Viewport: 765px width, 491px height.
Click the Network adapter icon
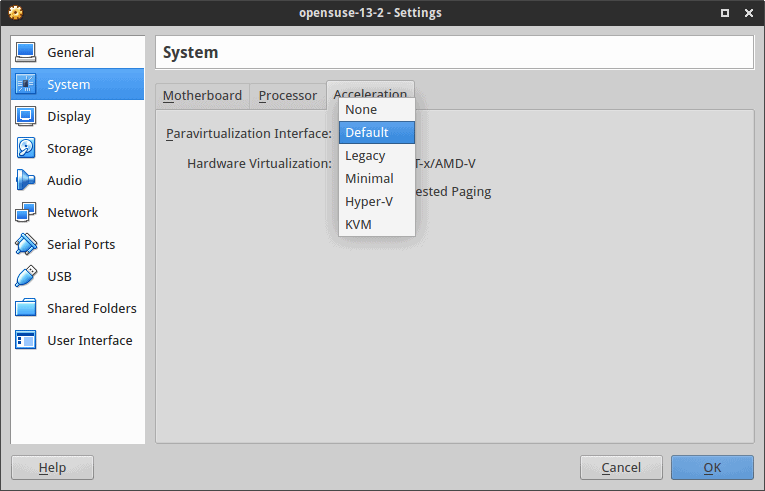click(x=26, y=212)
